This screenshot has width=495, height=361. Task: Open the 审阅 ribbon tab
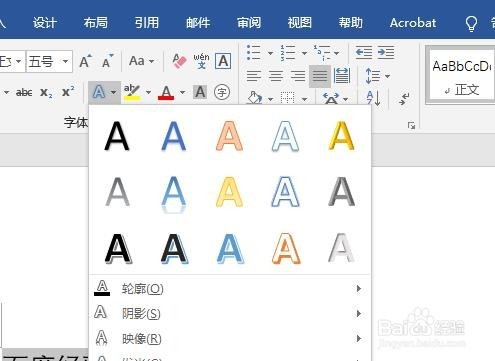[249, 23]
